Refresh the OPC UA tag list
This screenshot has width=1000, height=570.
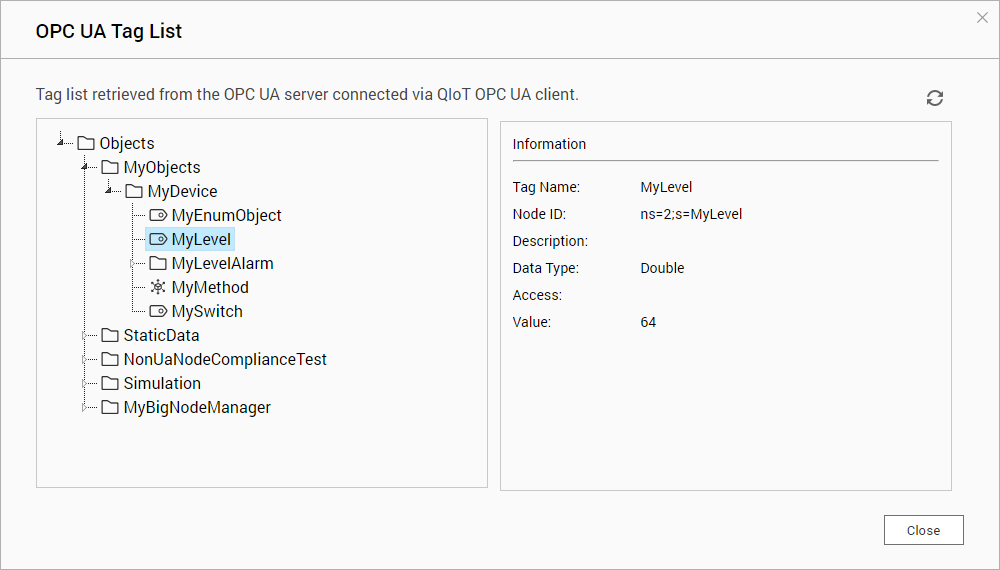934,98
